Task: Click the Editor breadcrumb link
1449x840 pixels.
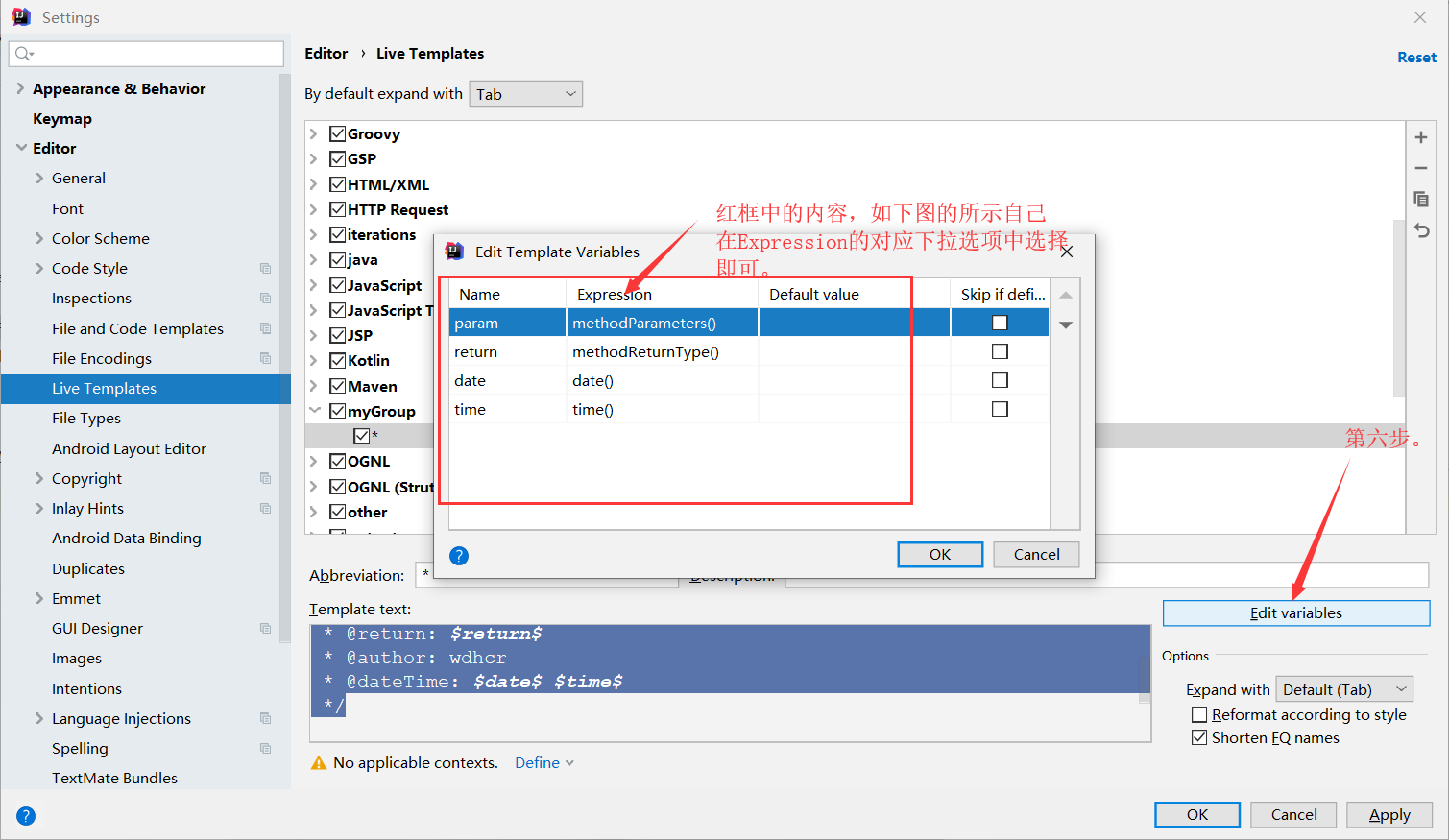Action: coord(326,53)
